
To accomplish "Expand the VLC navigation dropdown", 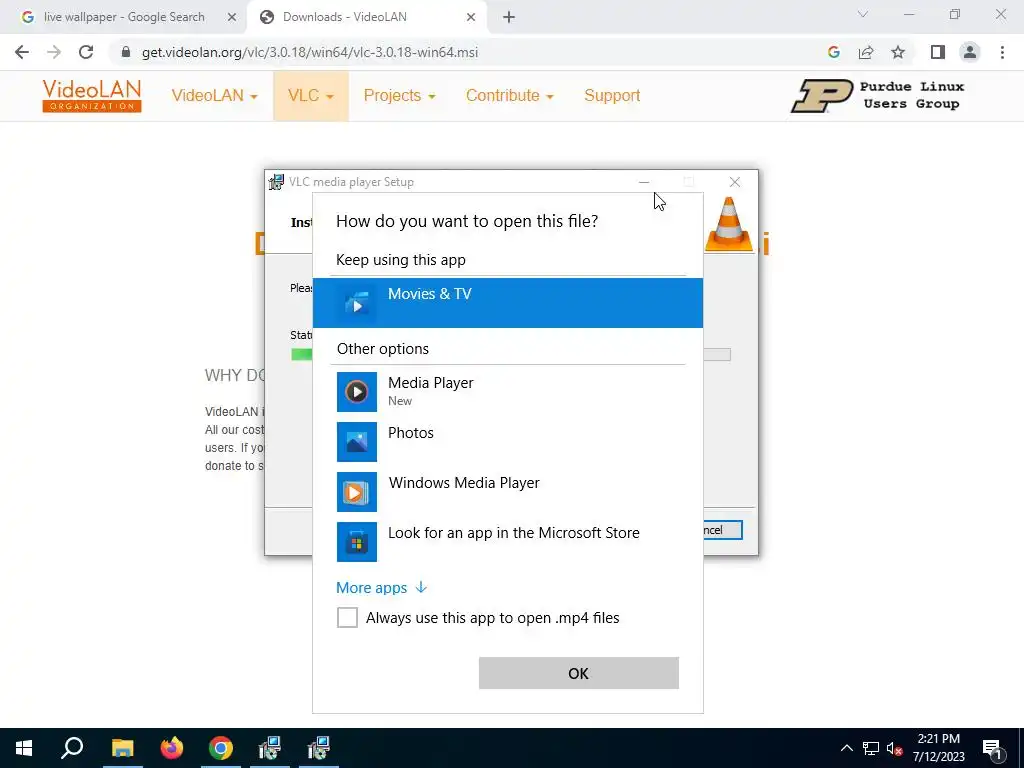I will coord(311,96).
